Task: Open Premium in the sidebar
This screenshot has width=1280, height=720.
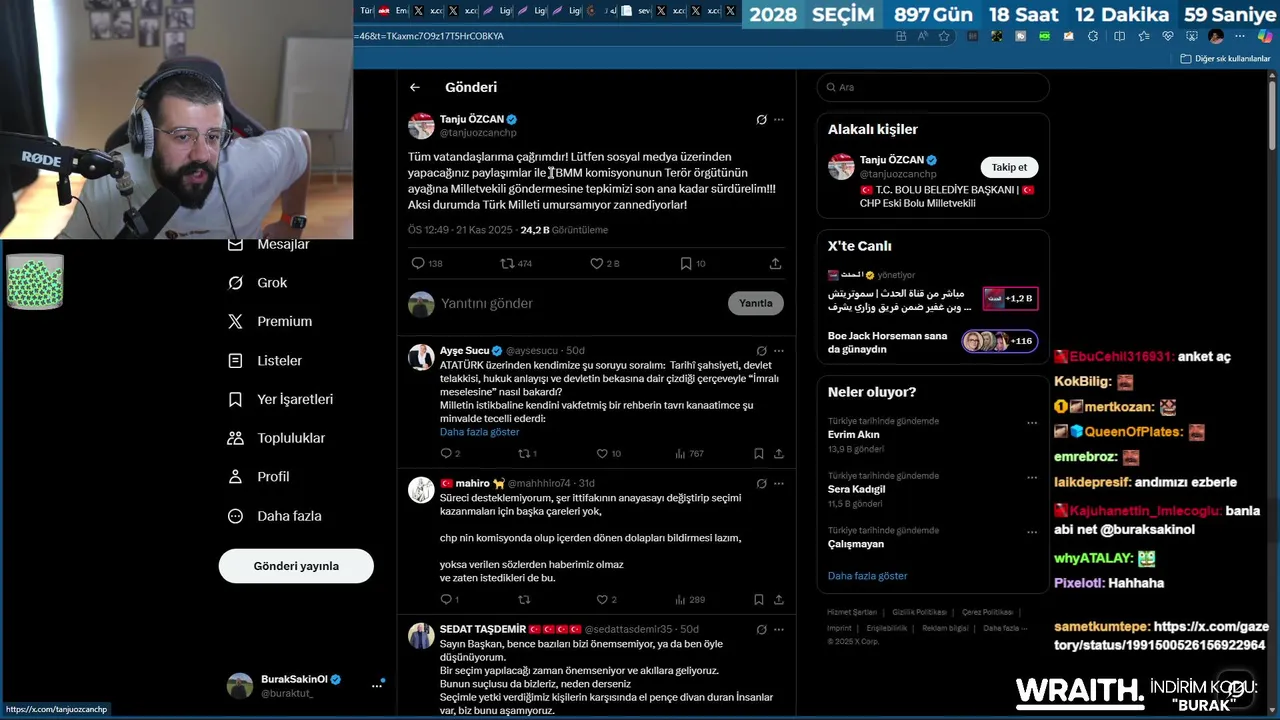Action: 270,322
